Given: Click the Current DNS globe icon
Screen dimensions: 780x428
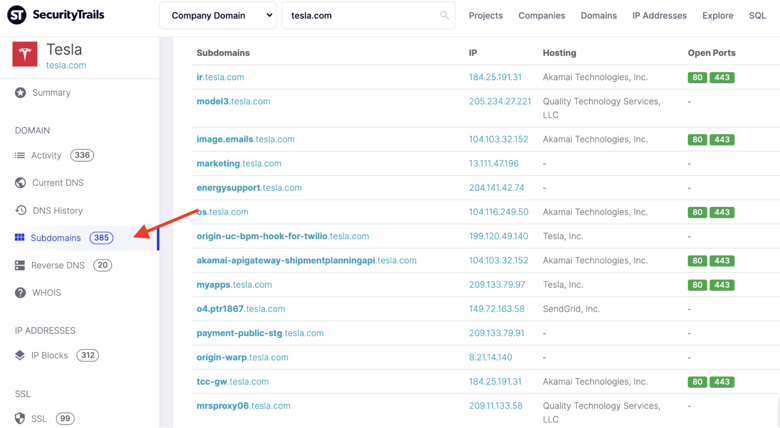Looking at the screenshot, I should (x=20, y=183).
